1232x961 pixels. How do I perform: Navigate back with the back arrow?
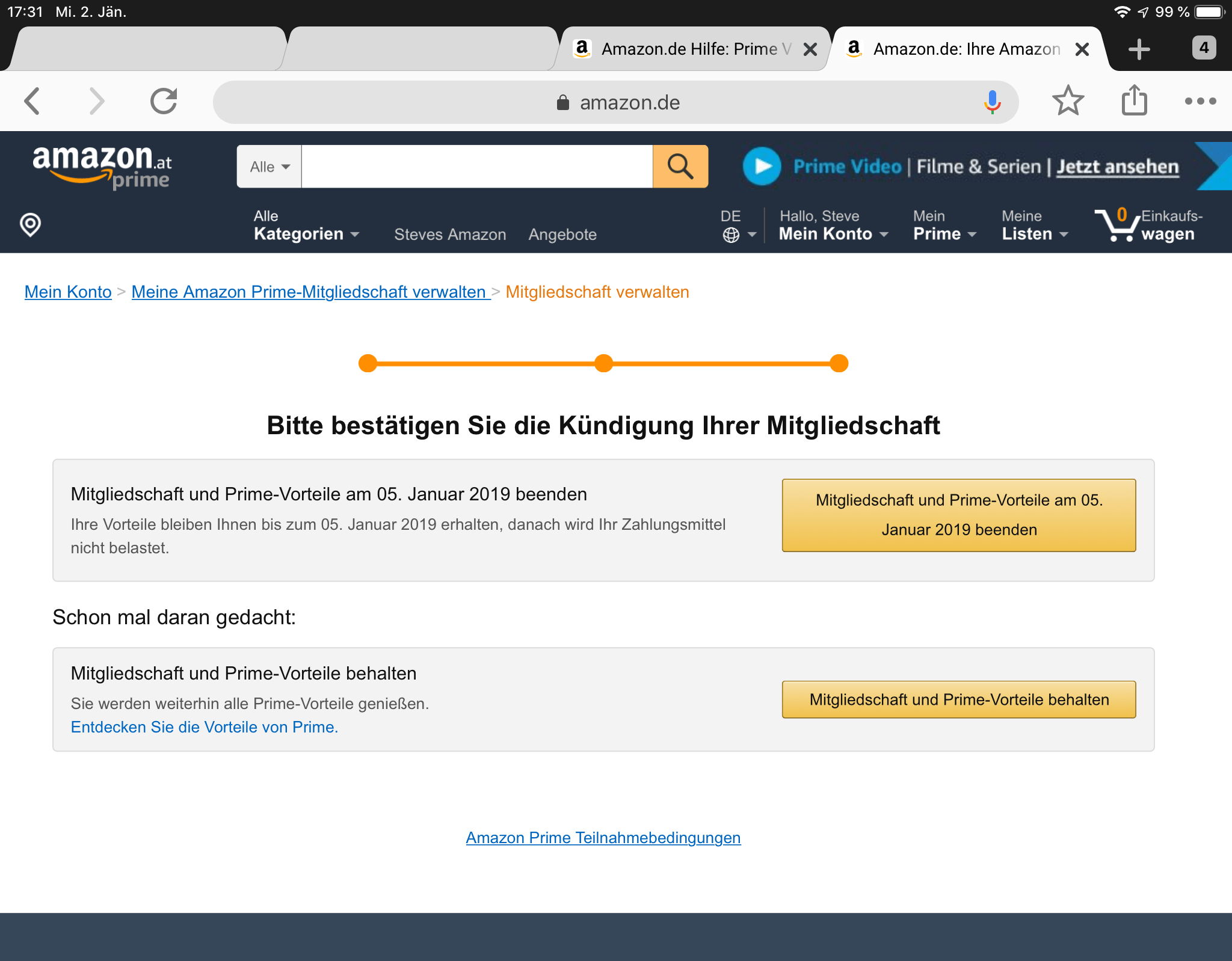click(x=33, y=102)
